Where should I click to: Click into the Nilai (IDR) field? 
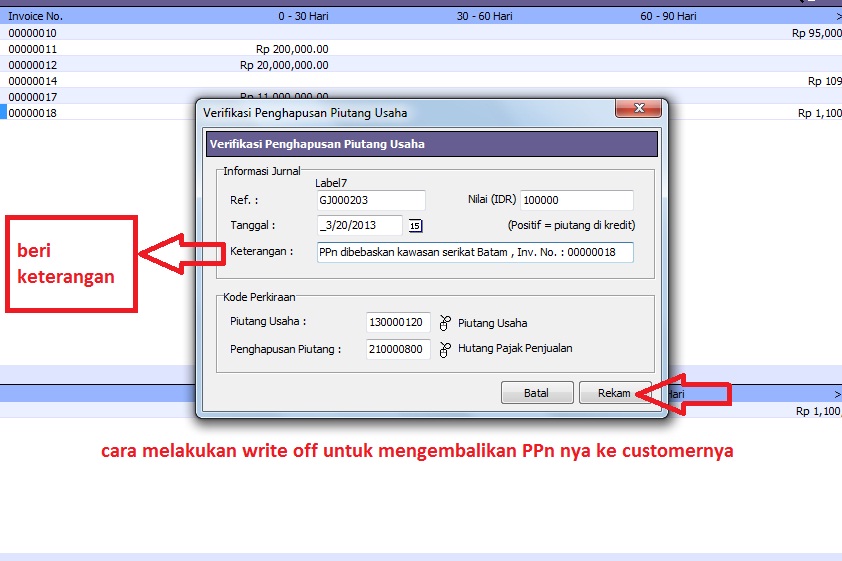pyautogui.click(x=576, y=200)
